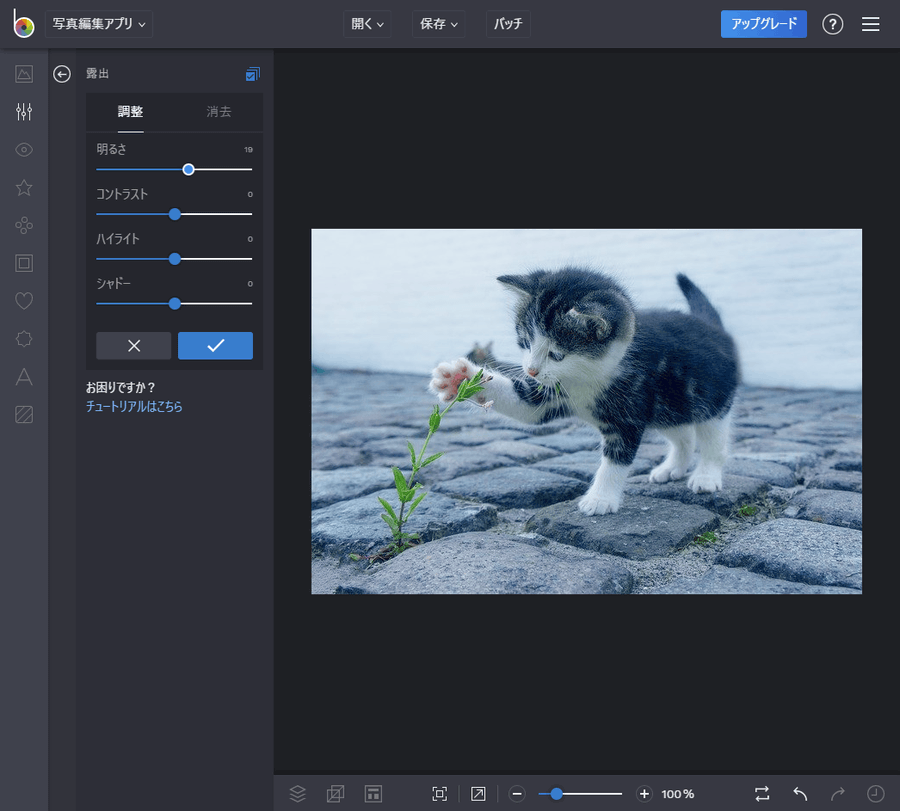
Task: Click the kitten photo on canvas
Action: (586, 412)
